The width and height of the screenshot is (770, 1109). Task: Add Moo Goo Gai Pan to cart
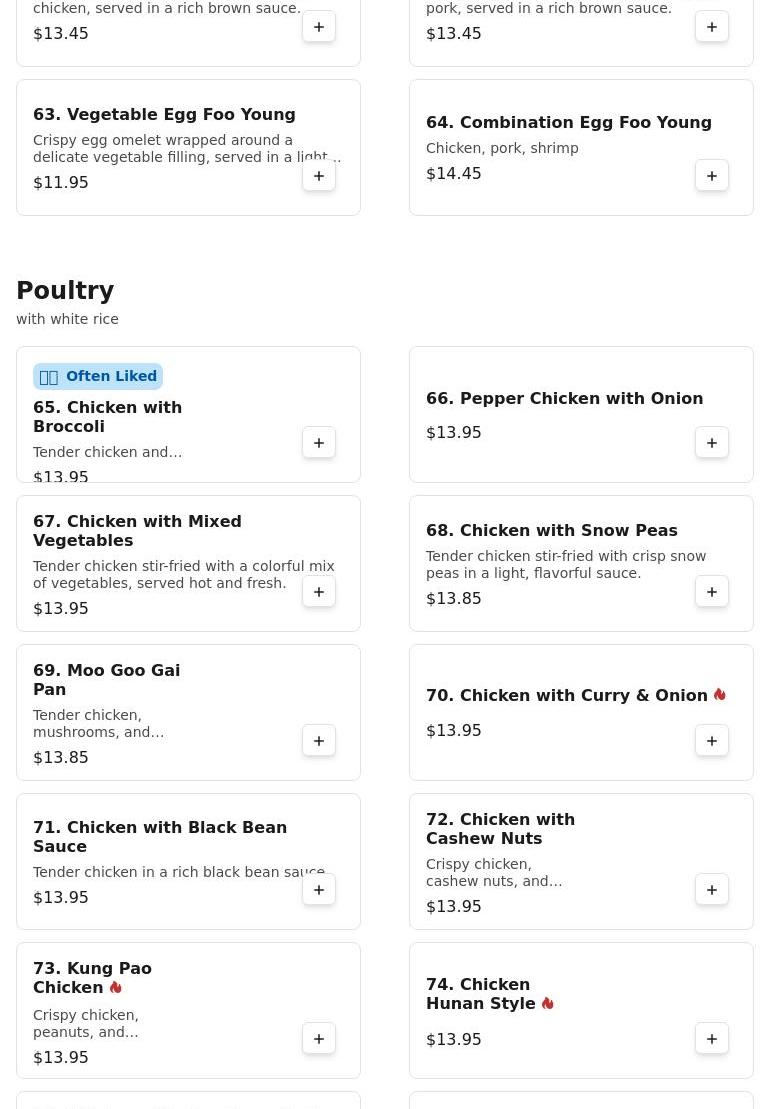[319, 741]
